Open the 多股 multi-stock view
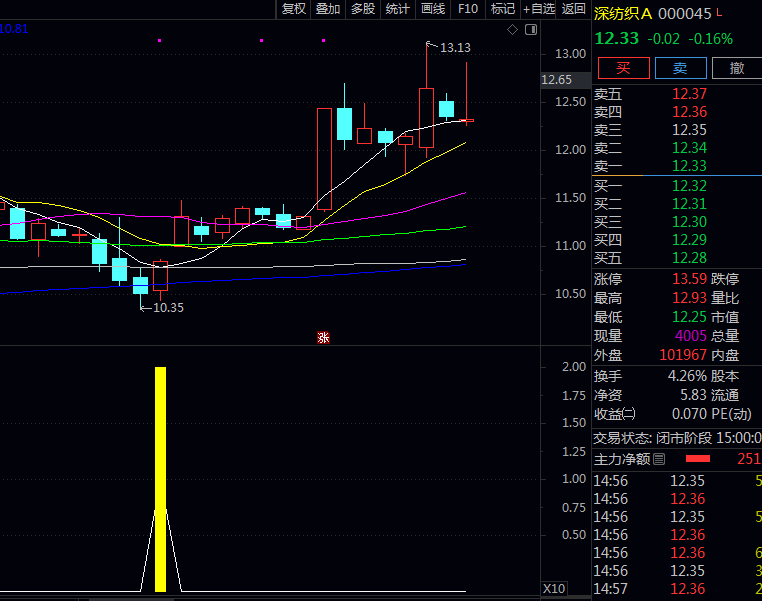Viewport: 762px width, 601px height. [363, 9]
